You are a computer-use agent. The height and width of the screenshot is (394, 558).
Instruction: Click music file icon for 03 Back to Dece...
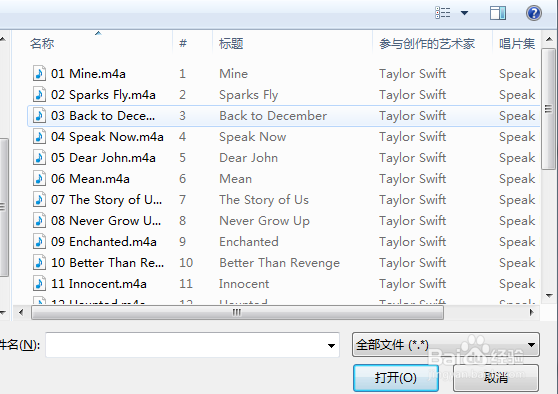click(x=39, y=116)
